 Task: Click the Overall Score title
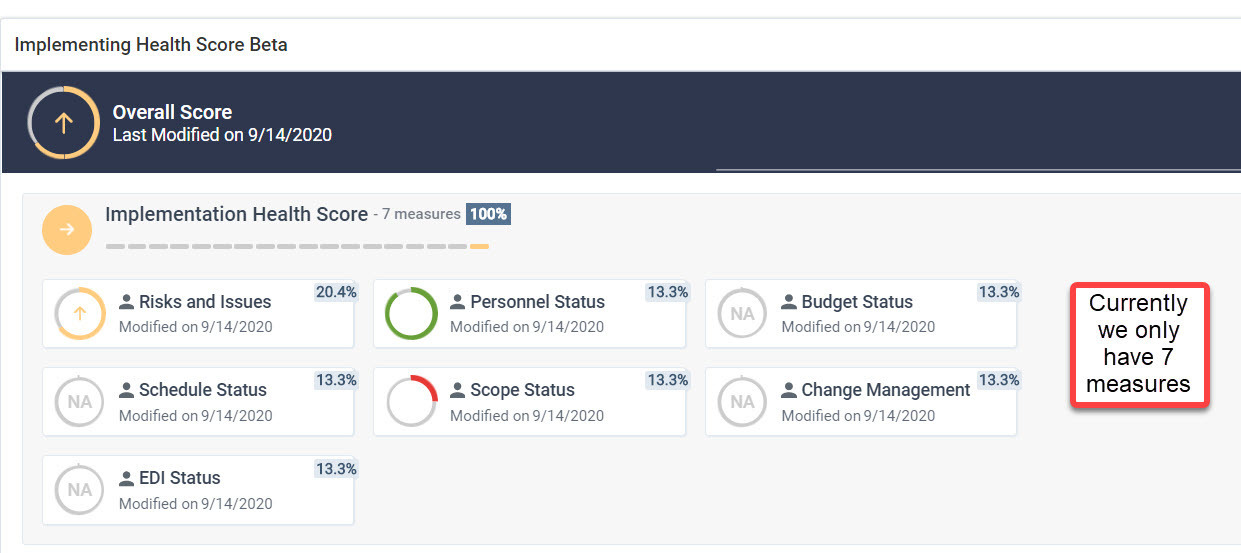coord(172,112)
